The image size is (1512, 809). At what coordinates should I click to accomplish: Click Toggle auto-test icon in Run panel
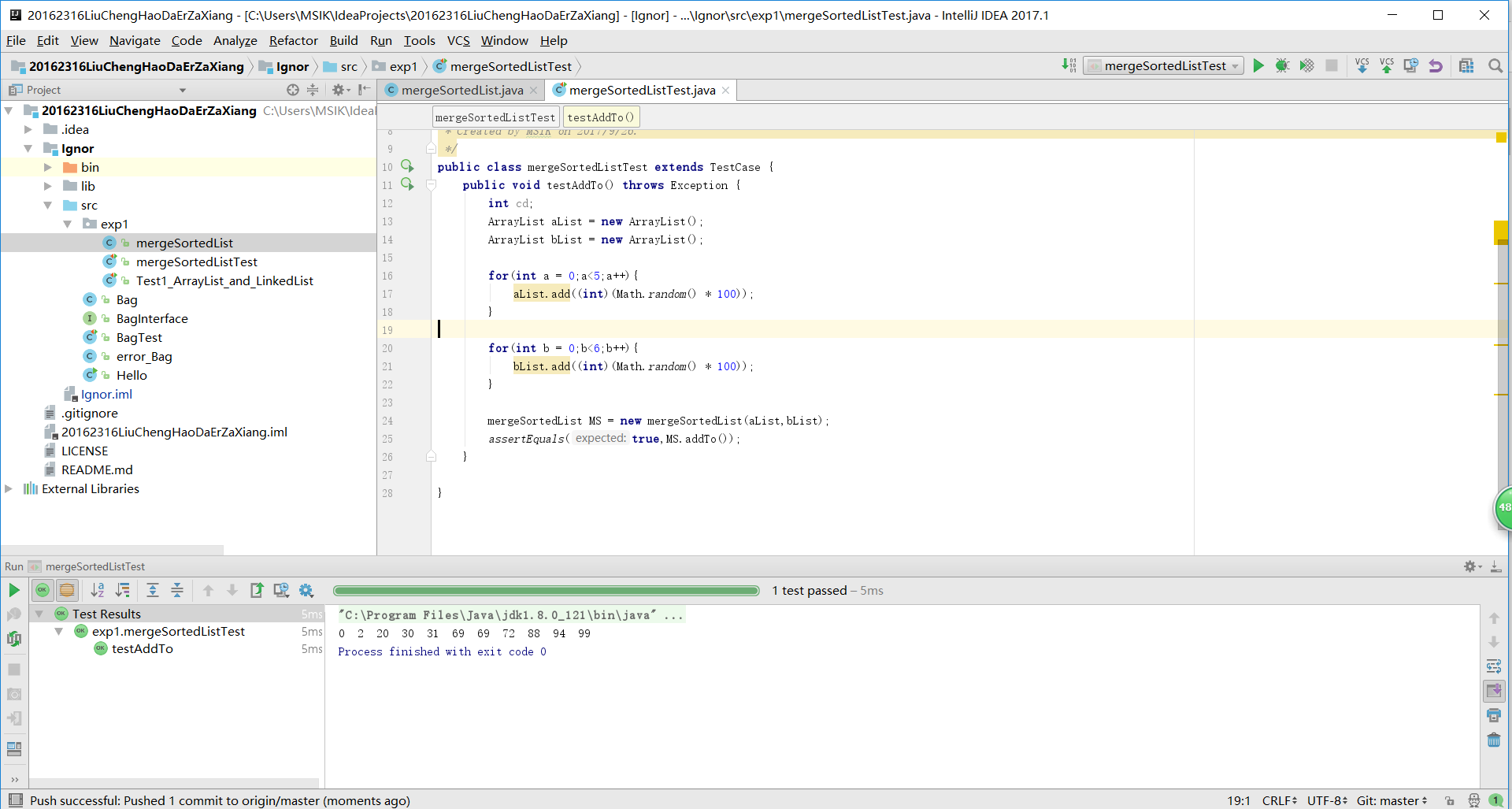click(x=14, y=639)
